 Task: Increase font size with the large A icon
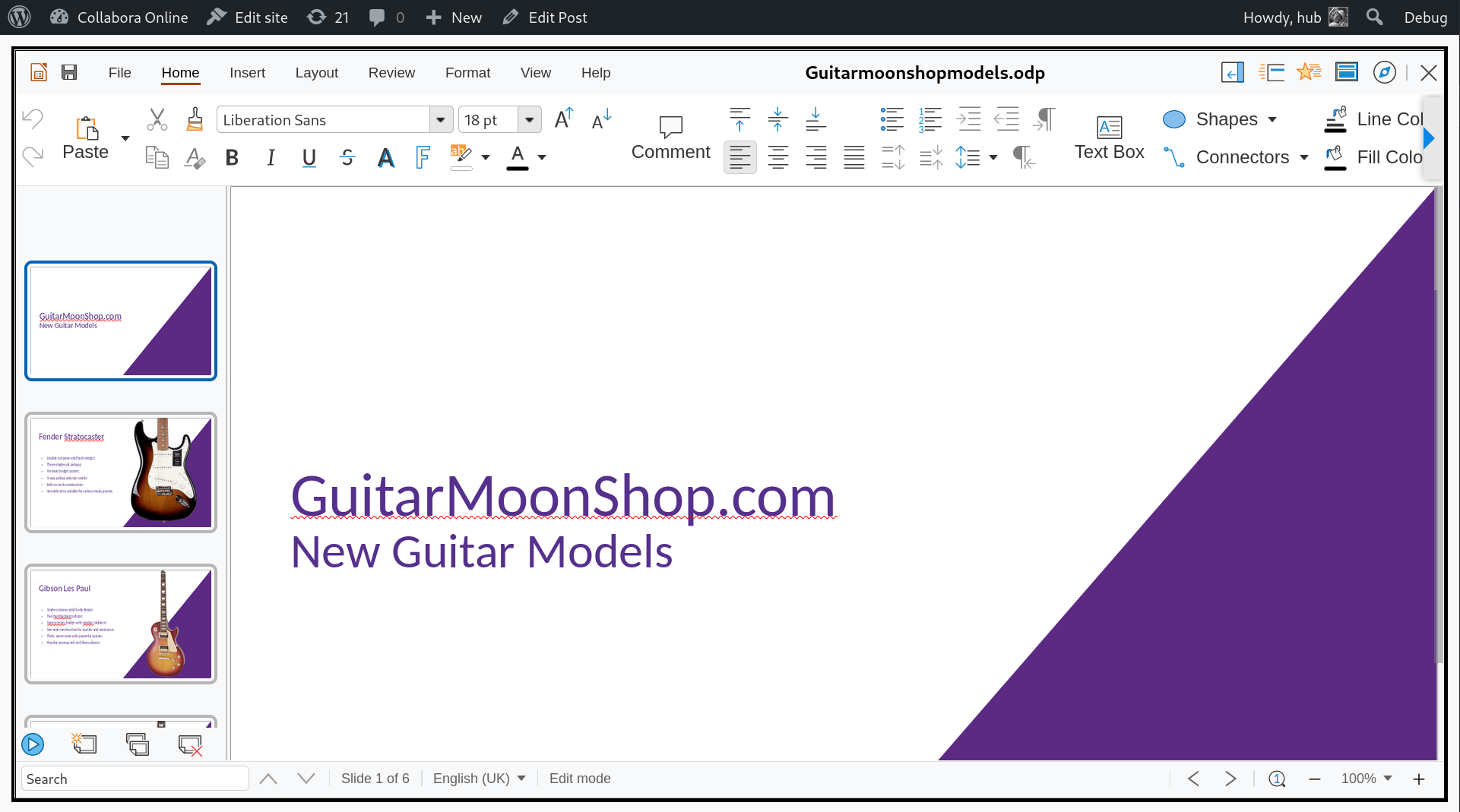(564, 119)
